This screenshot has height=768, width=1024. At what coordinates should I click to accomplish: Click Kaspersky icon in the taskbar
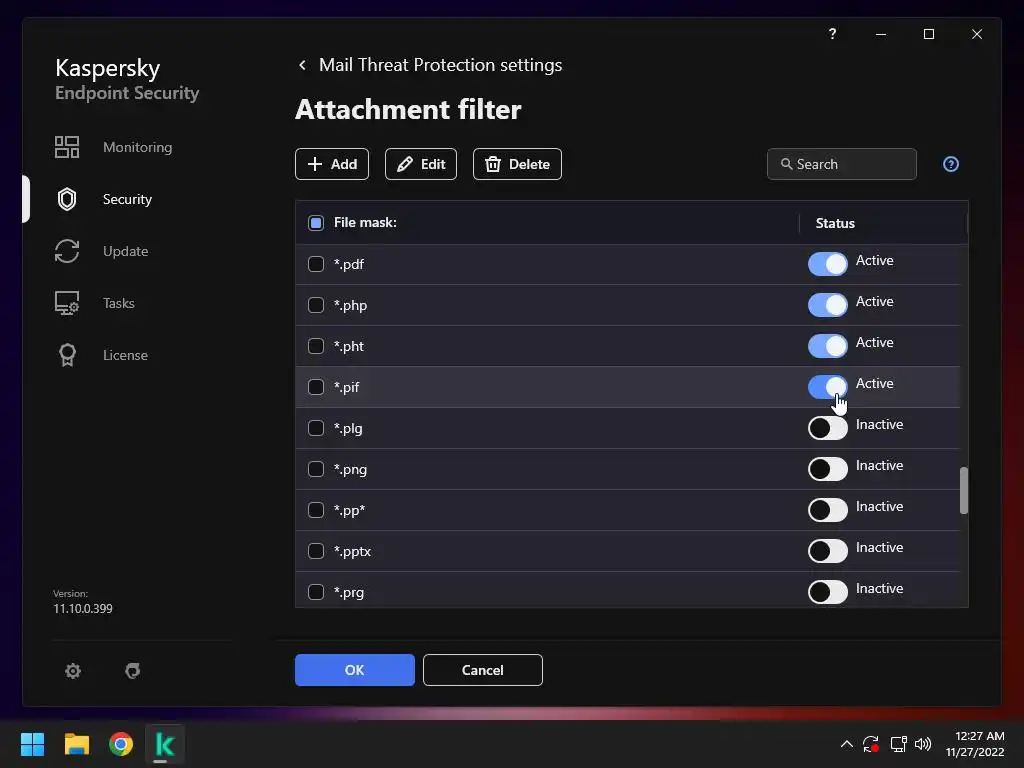pos(165,744)
